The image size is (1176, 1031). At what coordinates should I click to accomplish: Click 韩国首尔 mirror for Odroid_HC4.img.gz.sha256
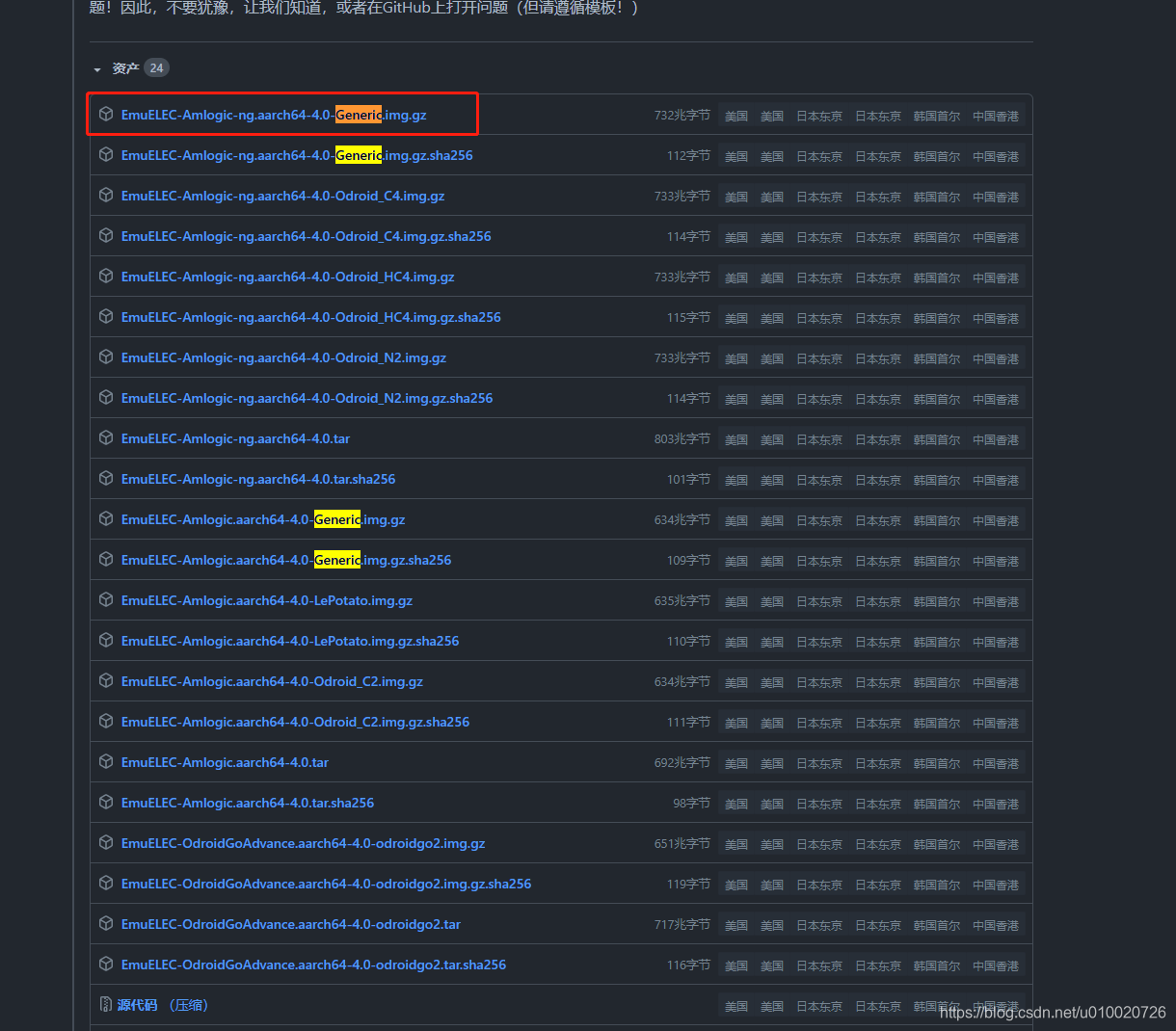[x=937, y=318]
